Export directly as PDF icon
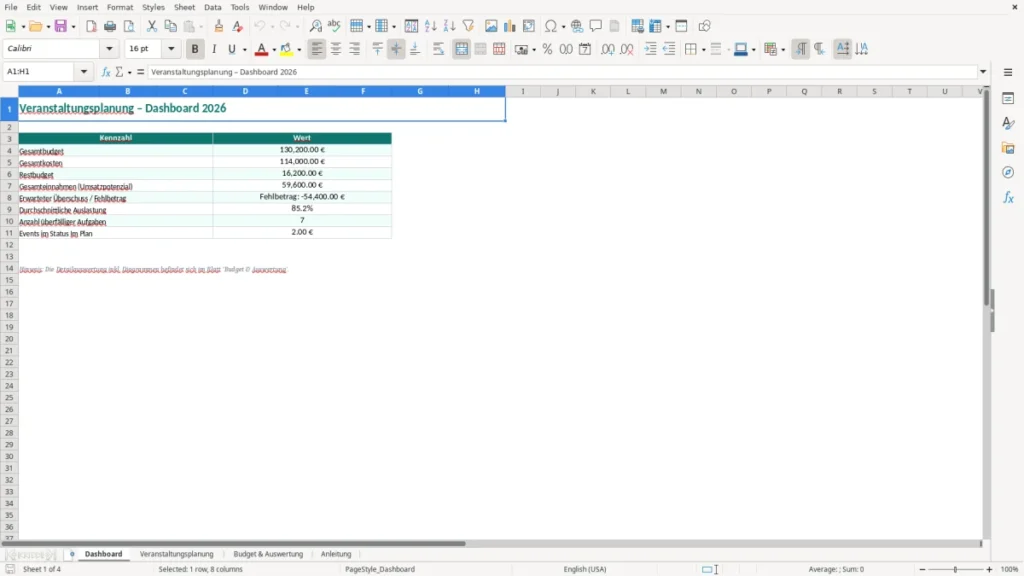This screenshot has width=1024, height=576. (91, 26)
